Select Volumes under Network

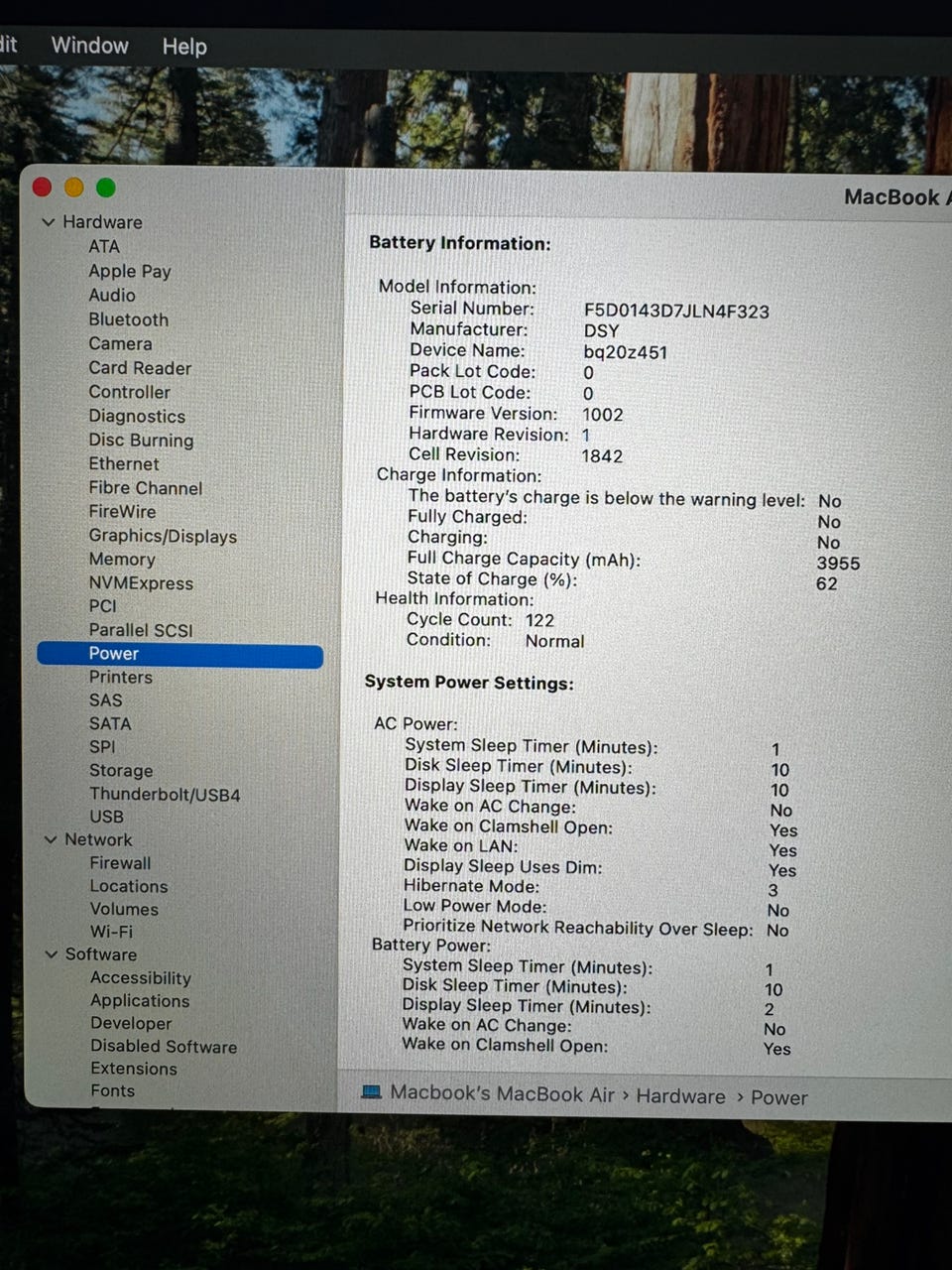pyautogui.click(x=124, y=909)
